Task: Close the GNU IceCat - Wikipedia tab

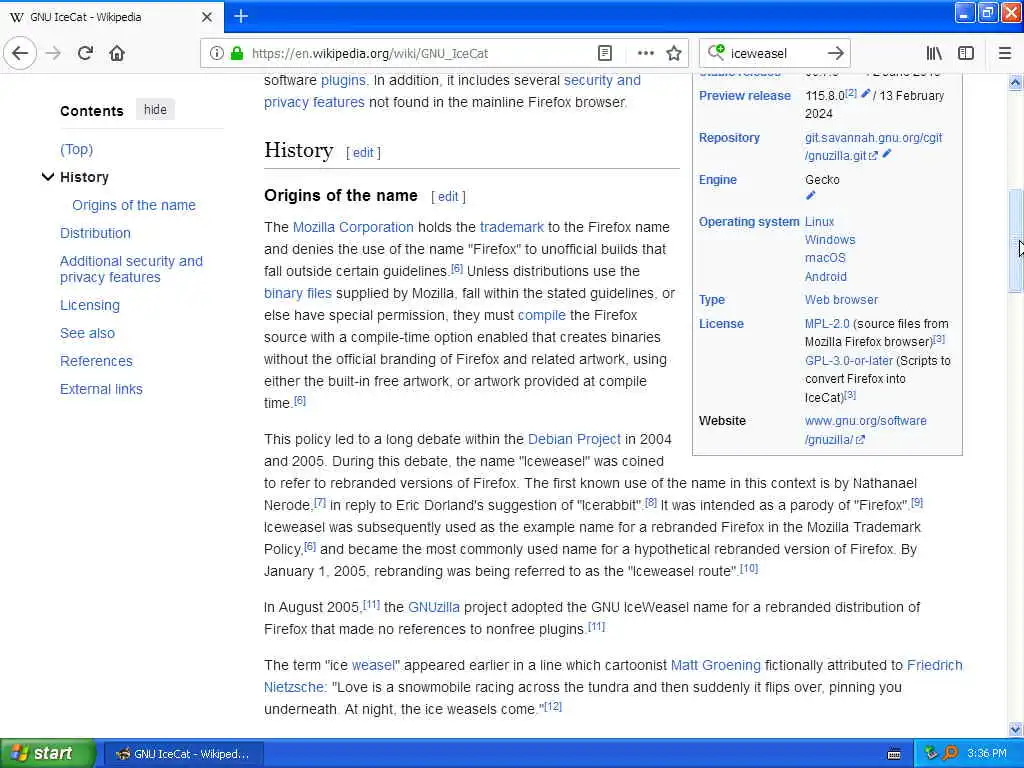Action: [x=206, y=17]
